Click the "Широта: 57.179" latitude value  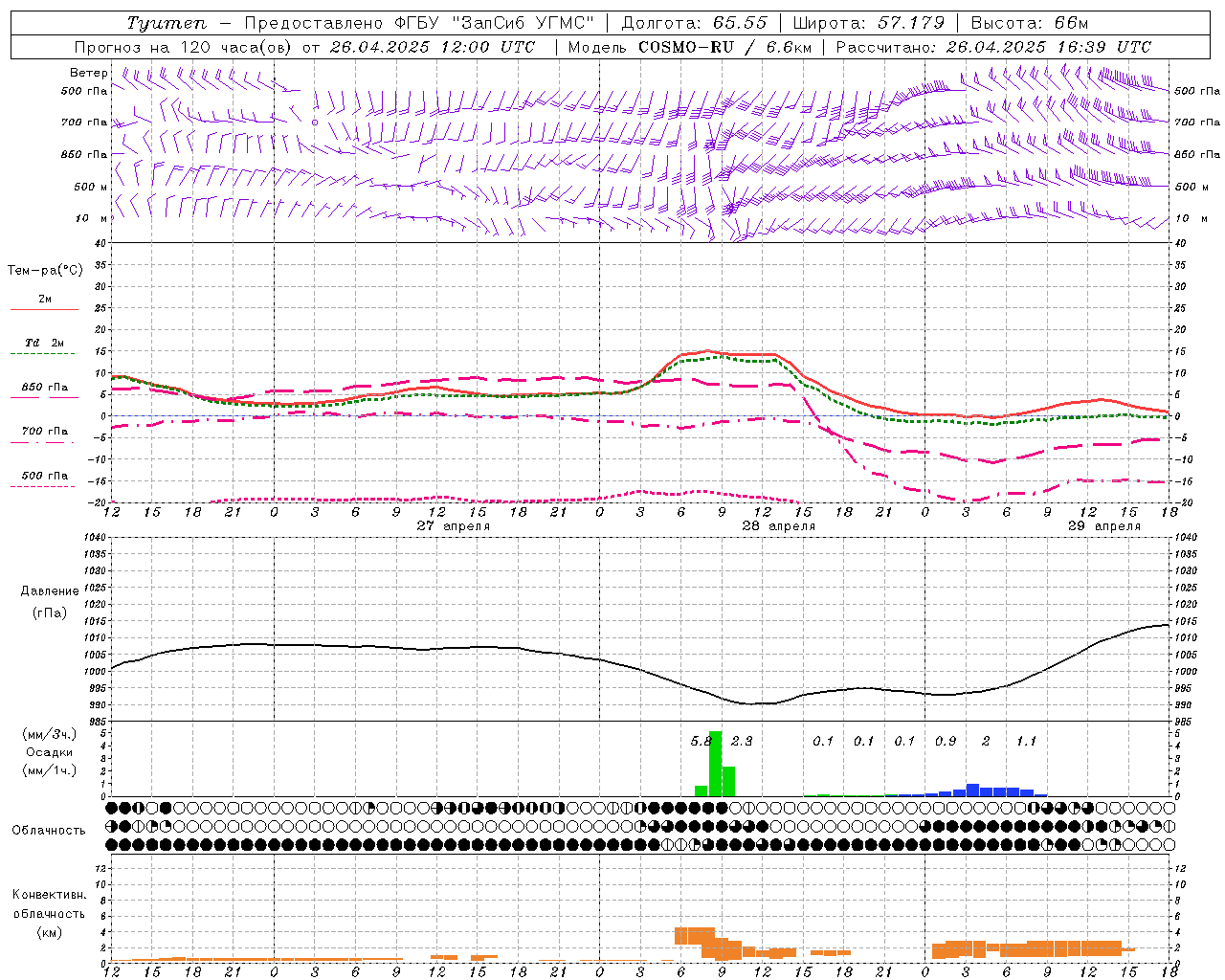coord(868,23)
